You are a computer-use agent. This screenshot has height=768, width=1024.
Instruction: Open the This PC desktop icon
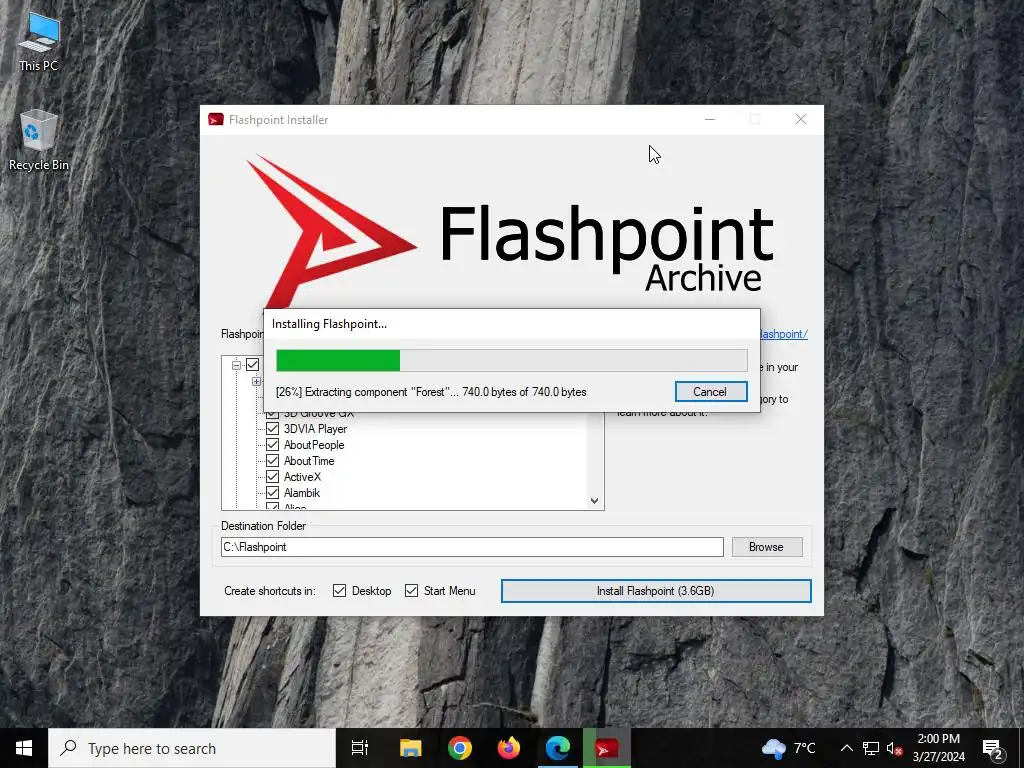coord(39,42)
